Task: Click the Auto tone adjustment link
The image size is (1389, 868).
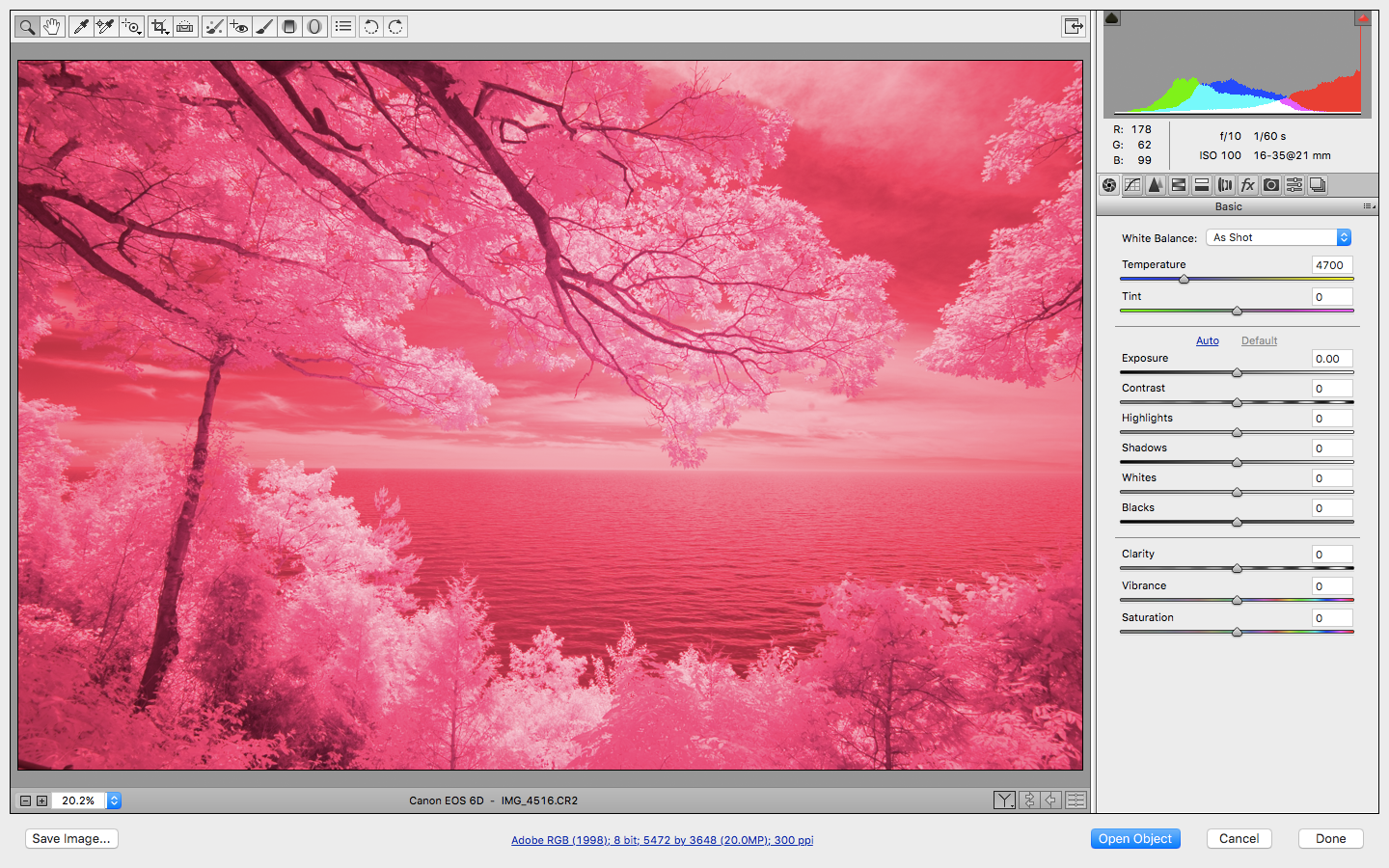Action: pyautogui.click(x=1208, y=340)
